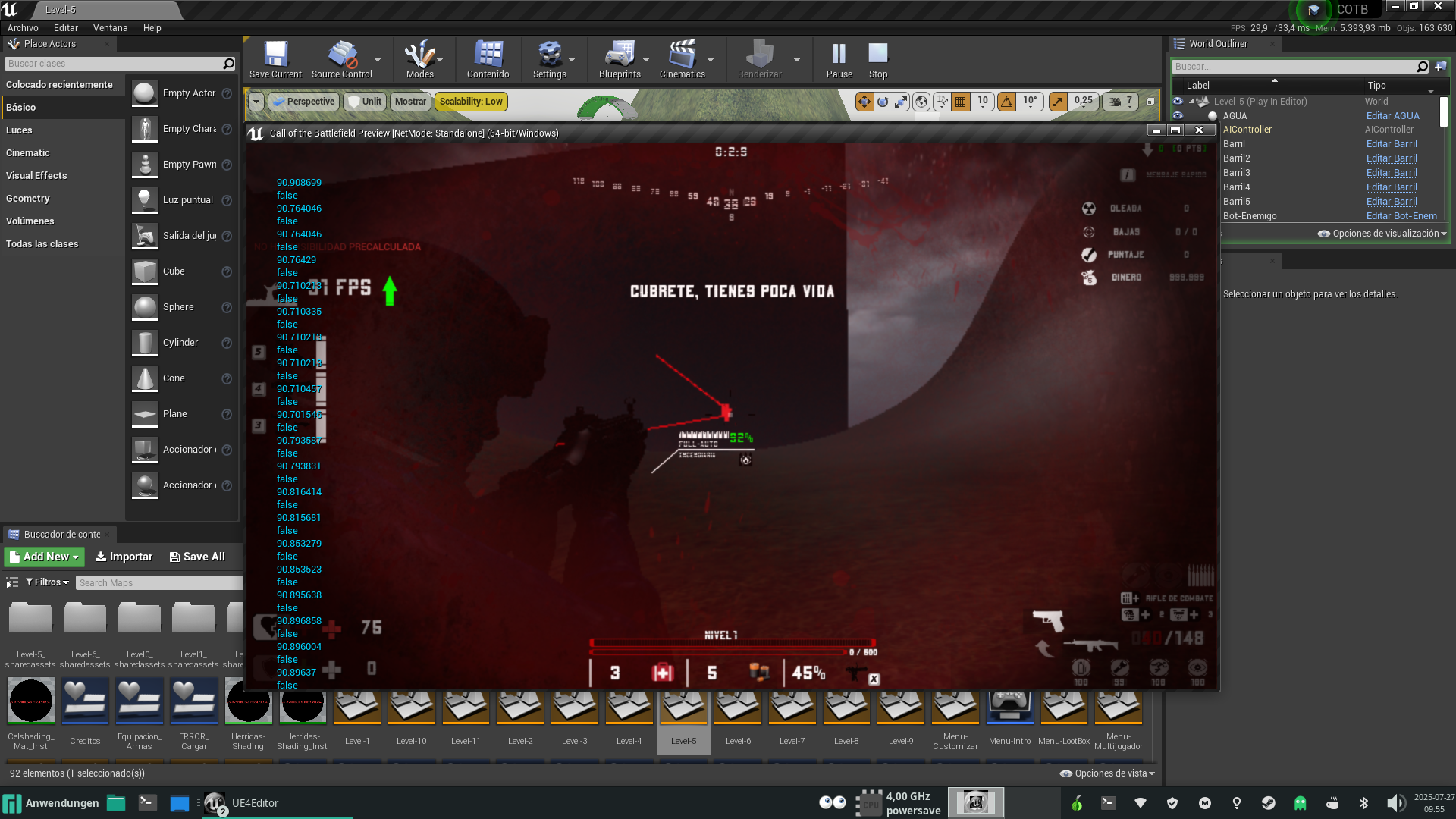Screen dimensions: 1456x819
Task: Click the Scalability: Low warning button
Action: click(471, 102)
